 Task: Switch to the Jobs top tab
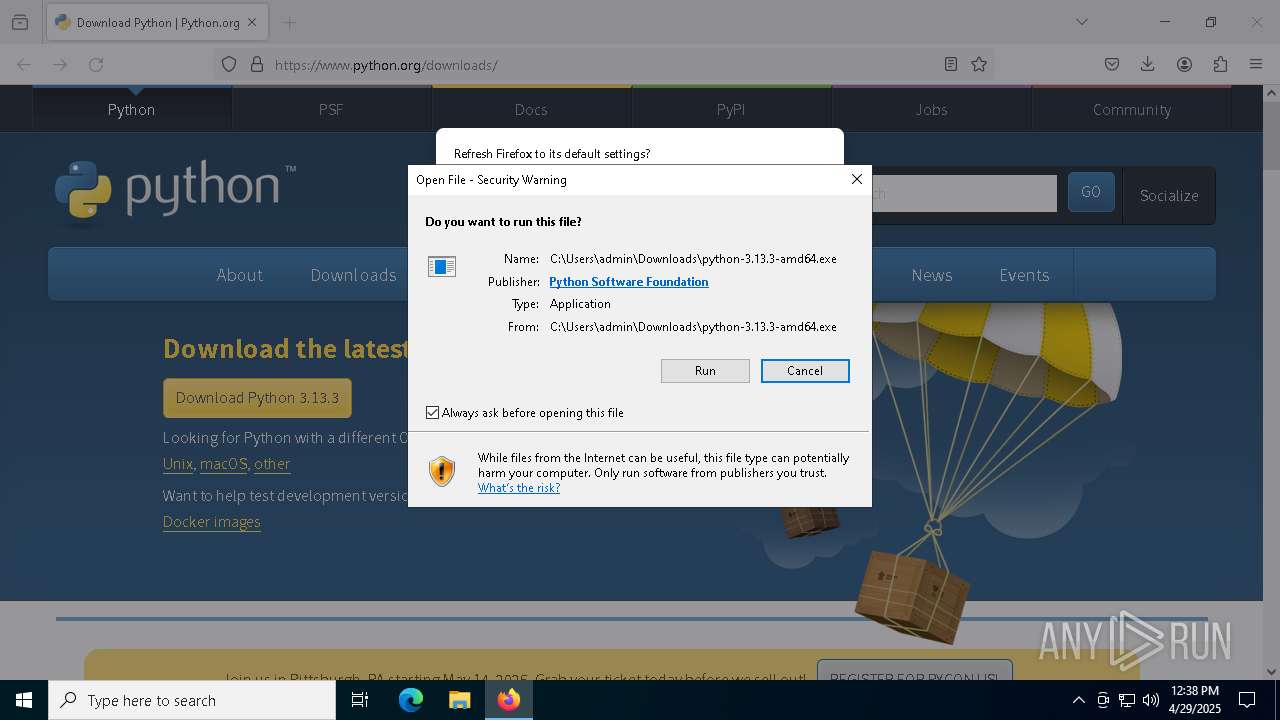point(931,109)
